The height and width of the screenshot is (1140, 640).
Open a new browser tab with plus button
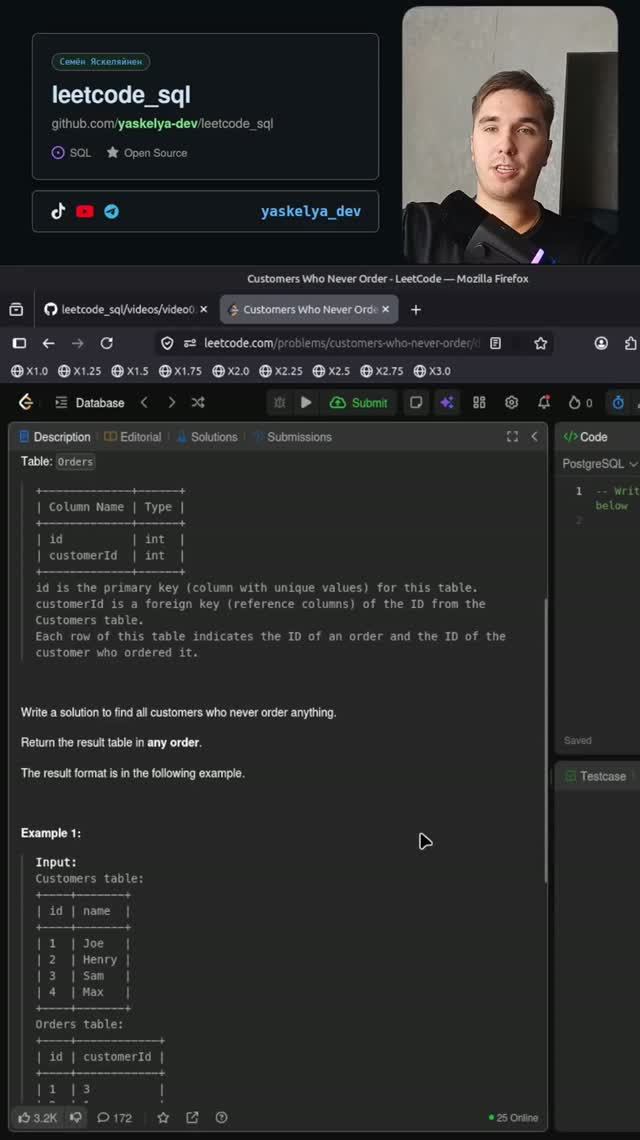416,310
